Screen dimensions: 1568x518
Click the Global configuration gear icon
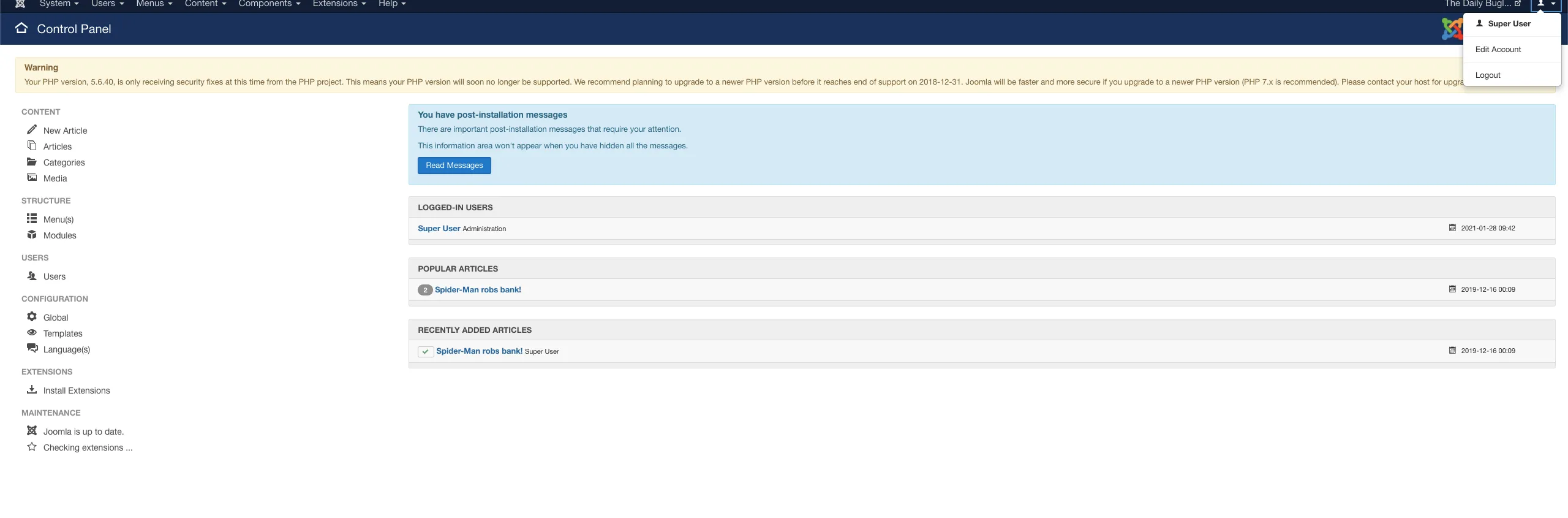tap(32, 317)
